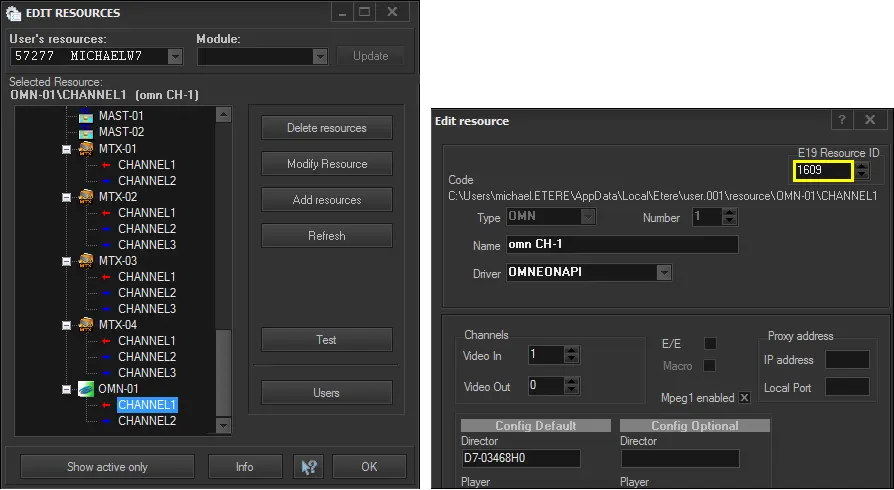
Task: Click the MAST-02 device icon
Action: tap(85, 132)
